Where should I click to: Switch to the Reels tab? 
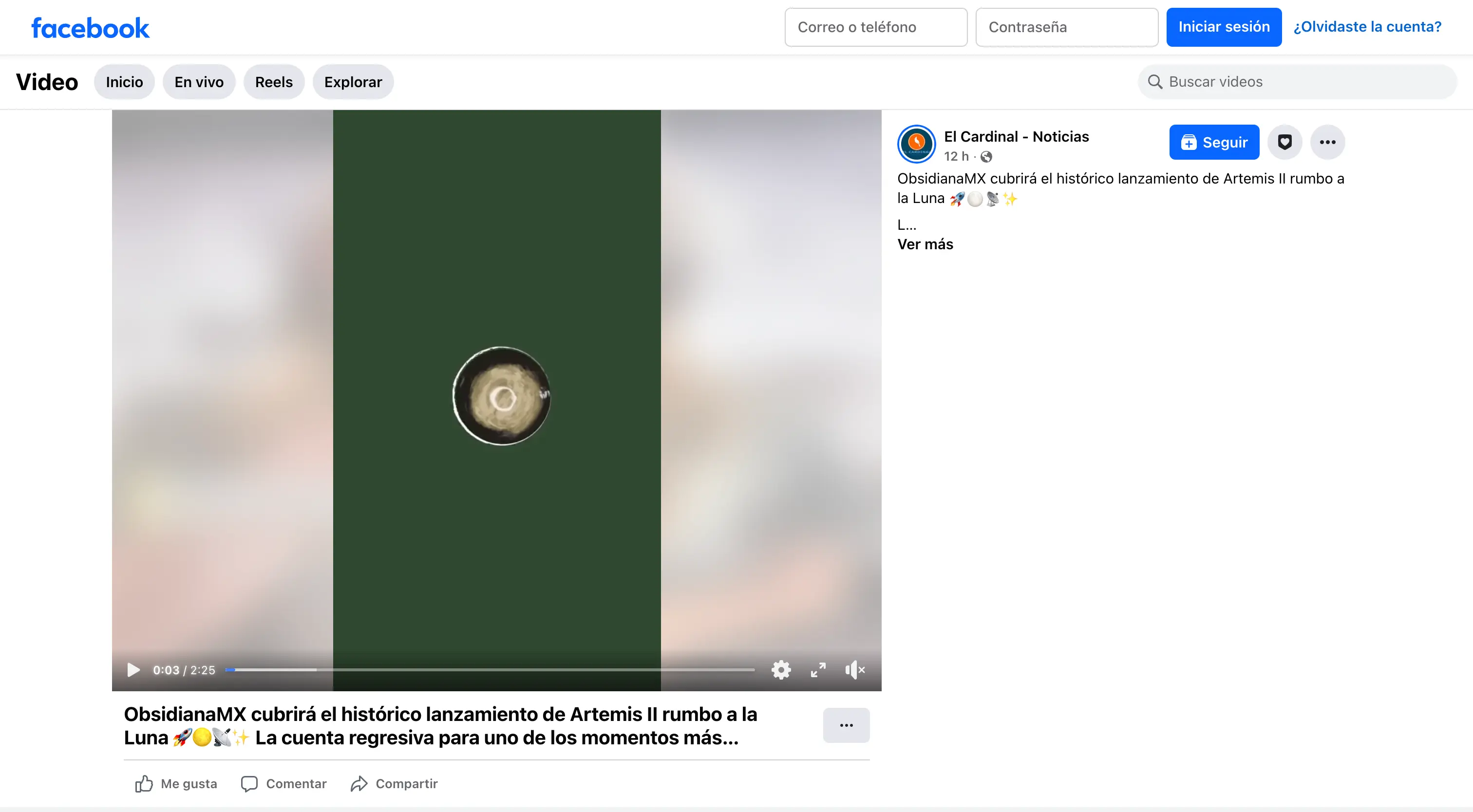coord(273,82)
